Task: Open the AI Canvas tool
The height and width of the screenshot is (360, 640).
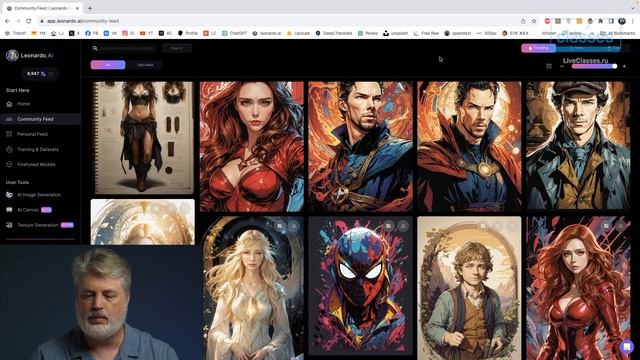Action: [28, 210]
